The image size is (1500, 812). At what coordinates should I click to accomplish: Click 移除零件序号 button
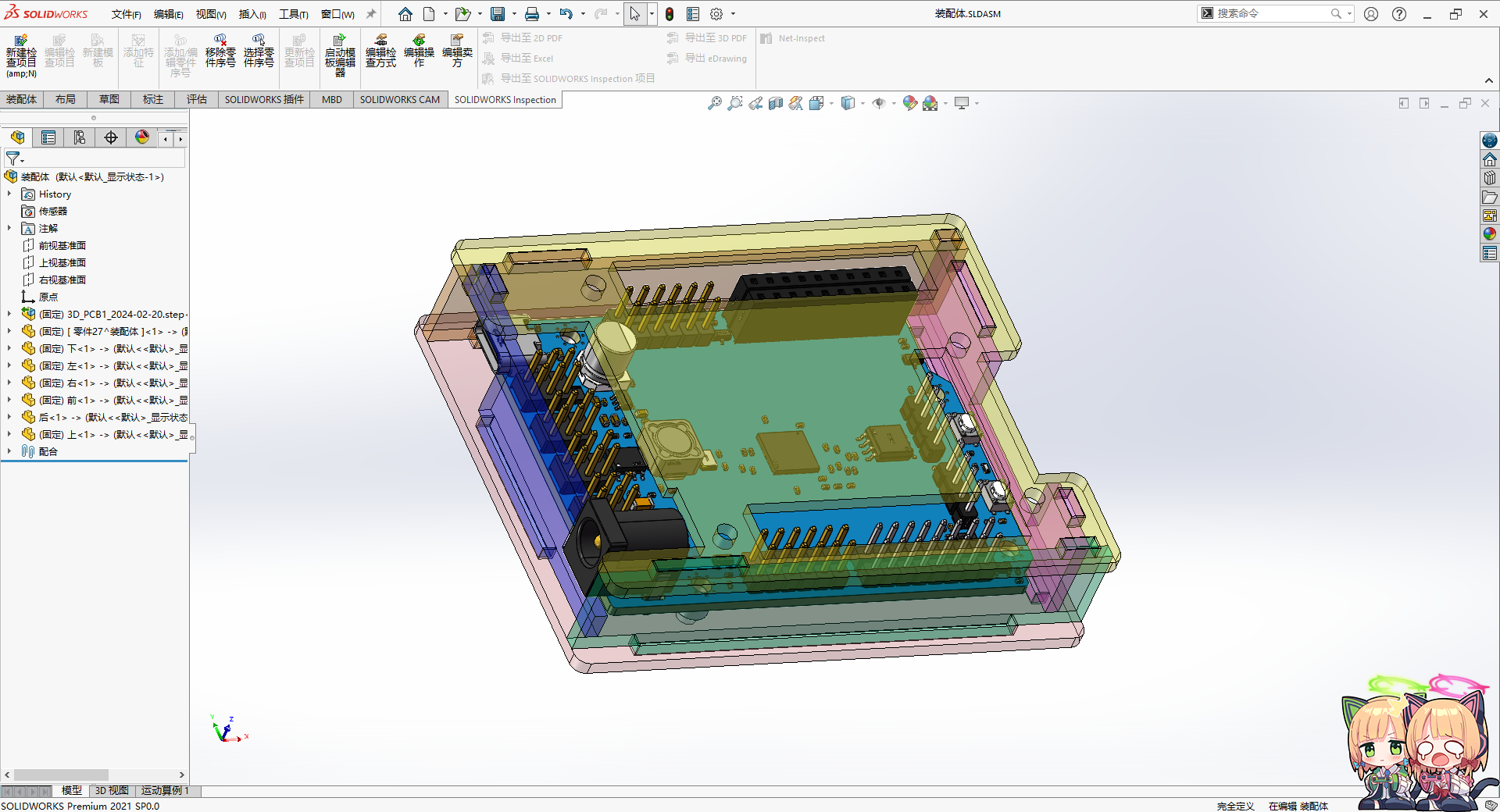(x=220, y=51)
